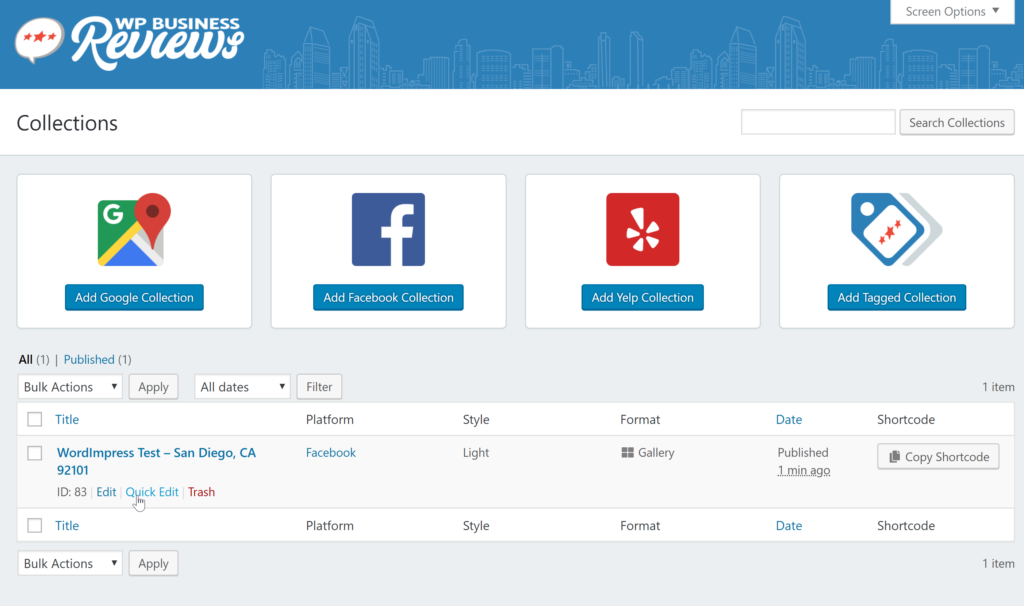Click the Style column header
1024x606 pixels.
476,419
